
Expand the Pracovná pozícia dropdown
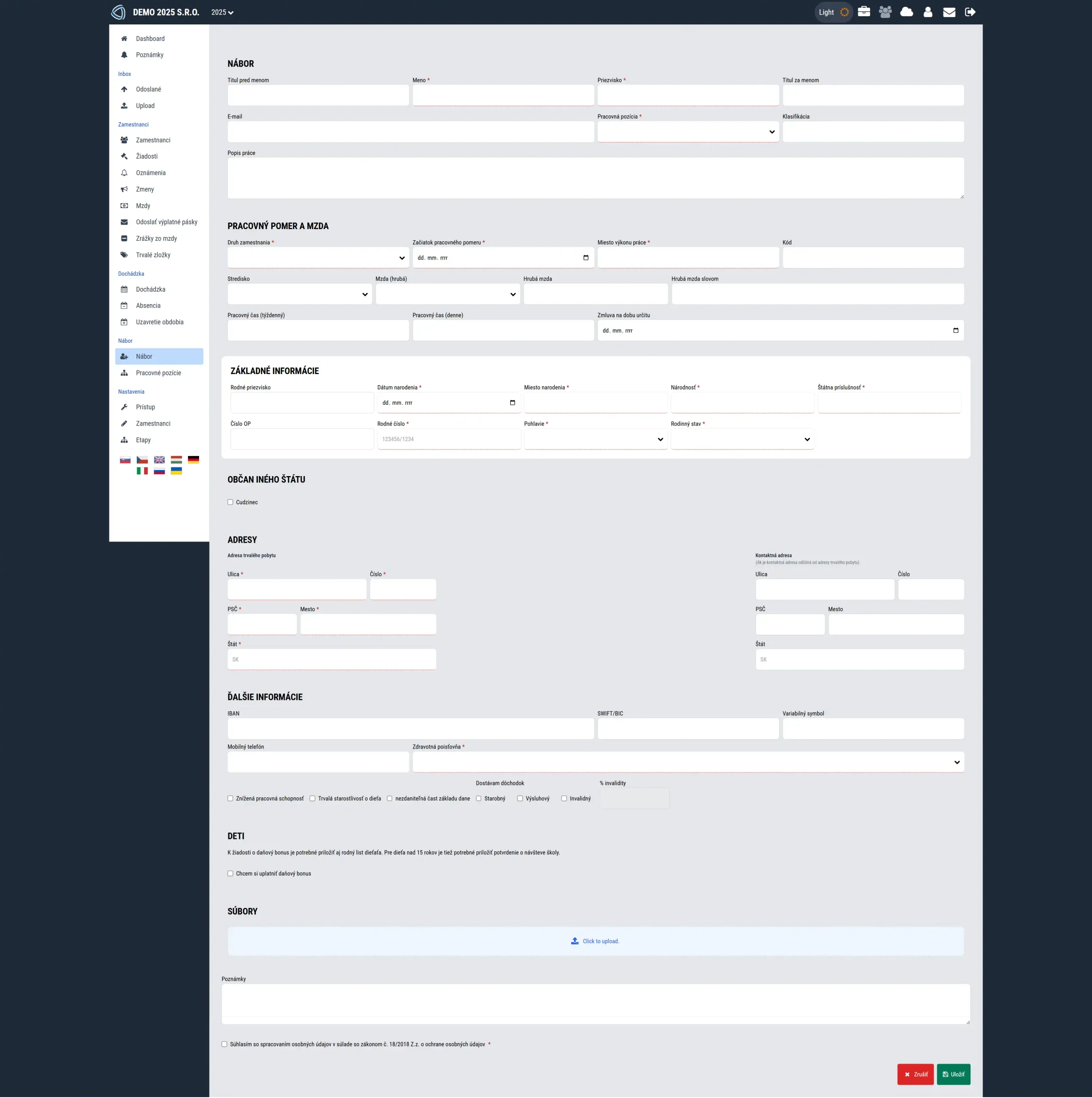(687, 132)
